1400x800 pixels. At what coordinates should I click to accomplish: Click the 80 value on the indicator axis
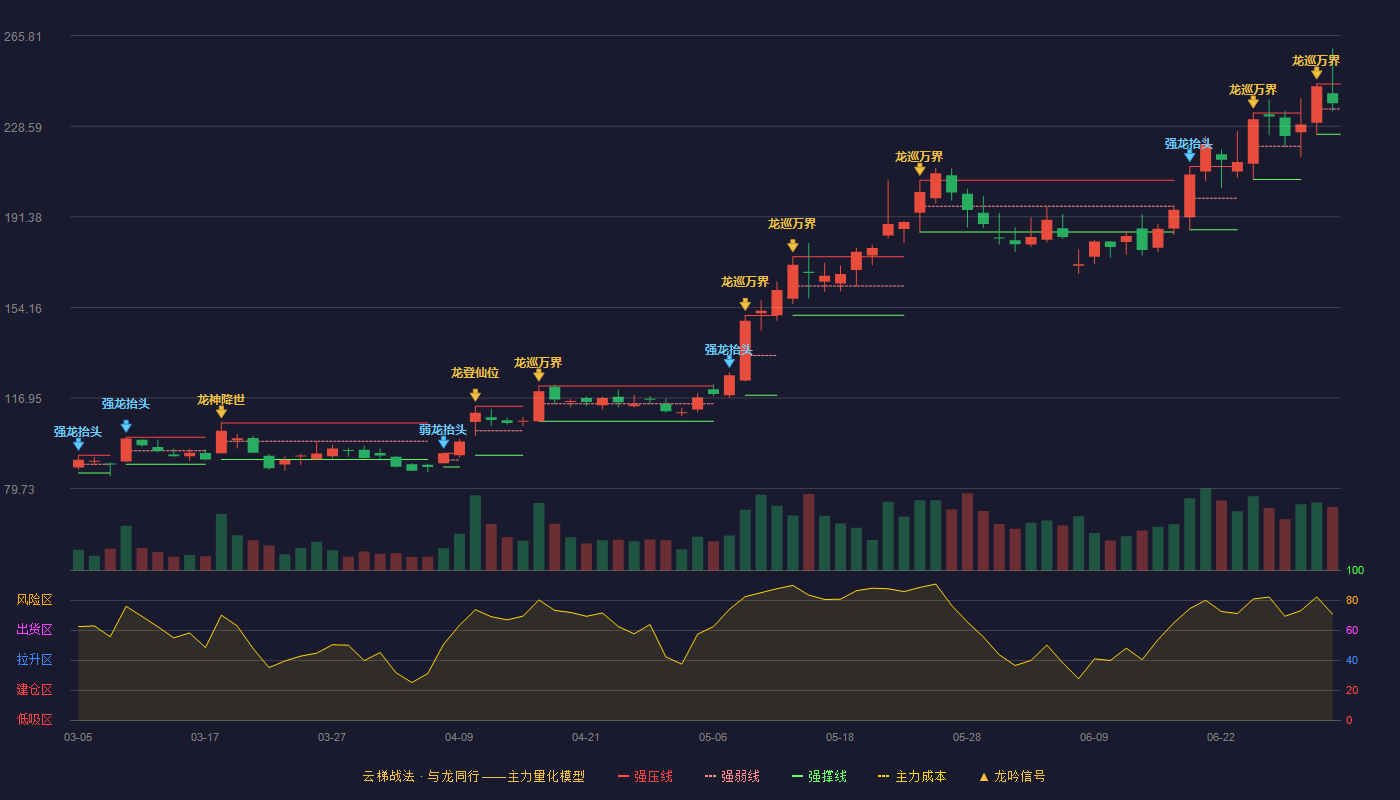coord(1352,600)
